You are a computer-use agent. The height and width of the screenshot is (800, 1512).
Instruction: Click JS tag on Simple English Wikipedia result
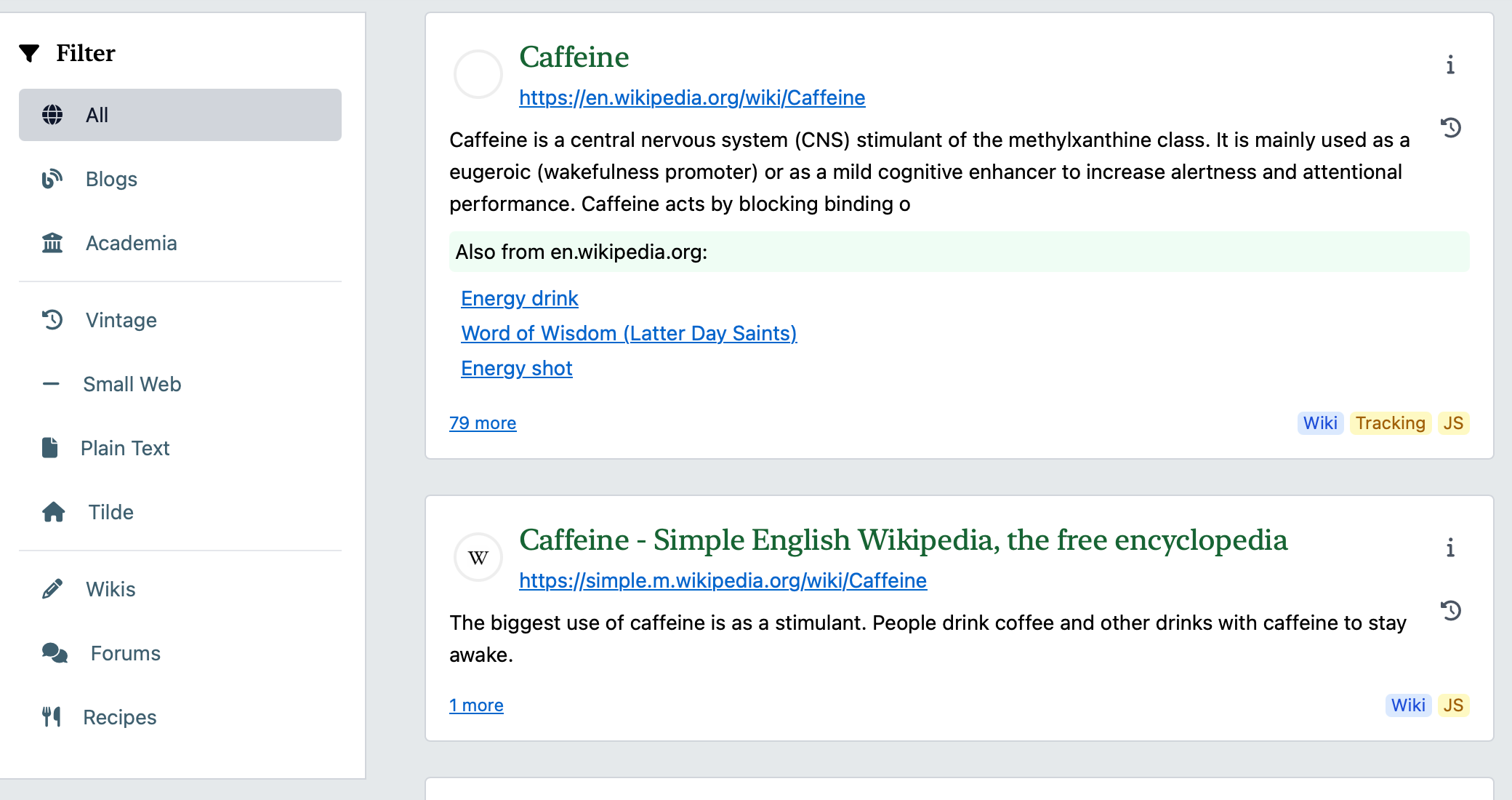coord(1453,705)
